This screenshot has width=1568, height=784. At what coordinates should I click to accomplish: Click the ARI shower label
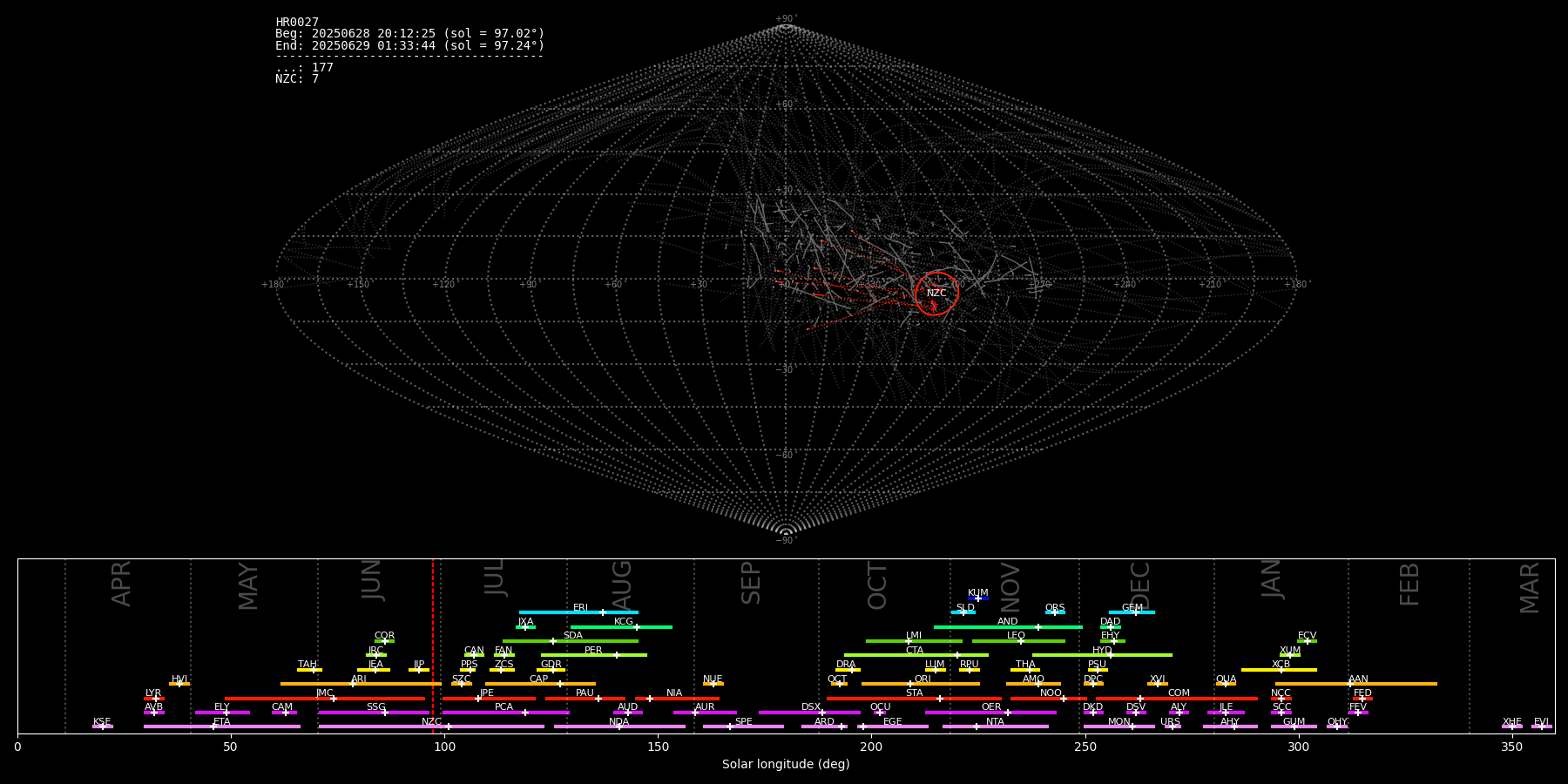tap(359, 679)
